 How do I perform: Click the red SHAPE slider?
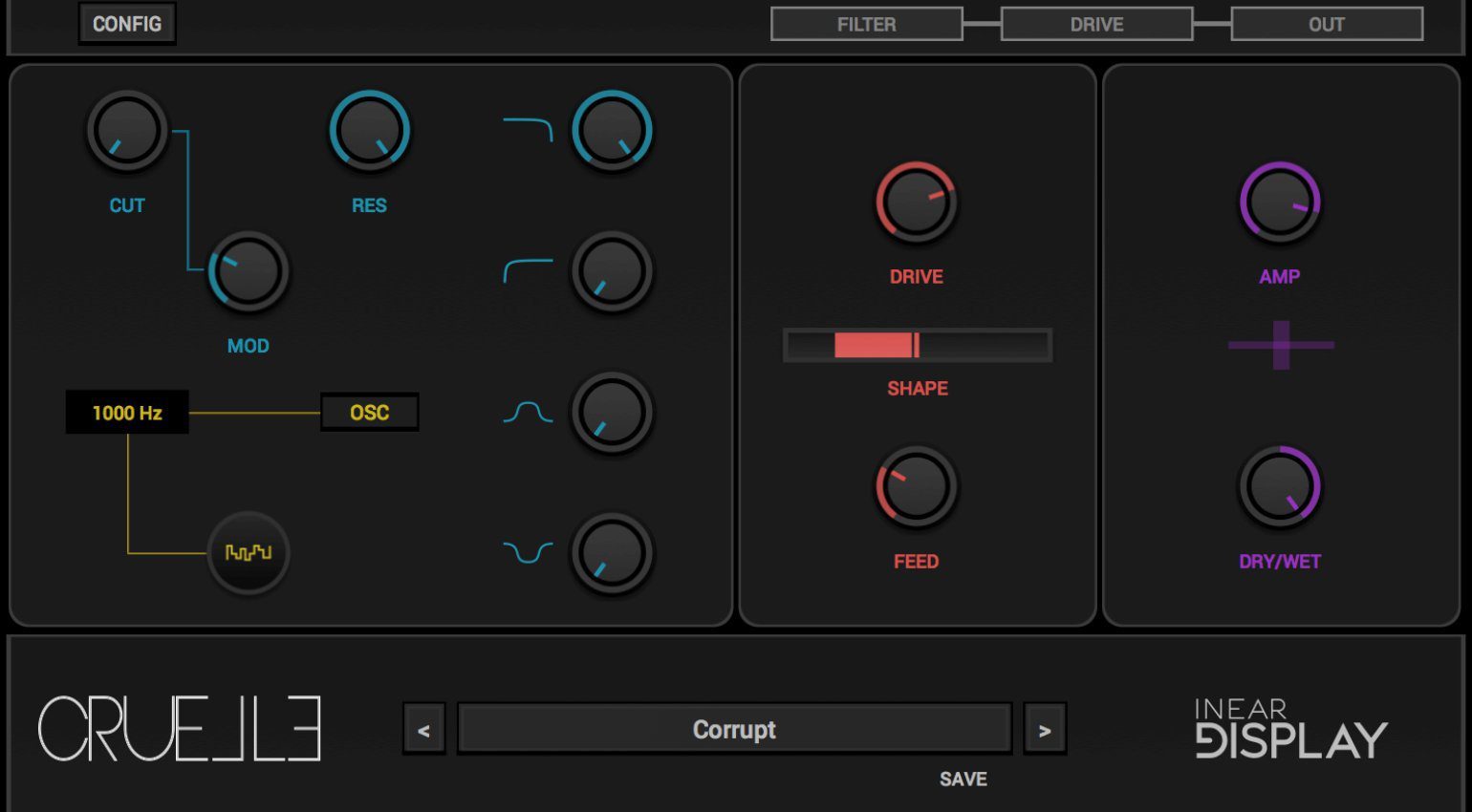click(x=918, y=345)
